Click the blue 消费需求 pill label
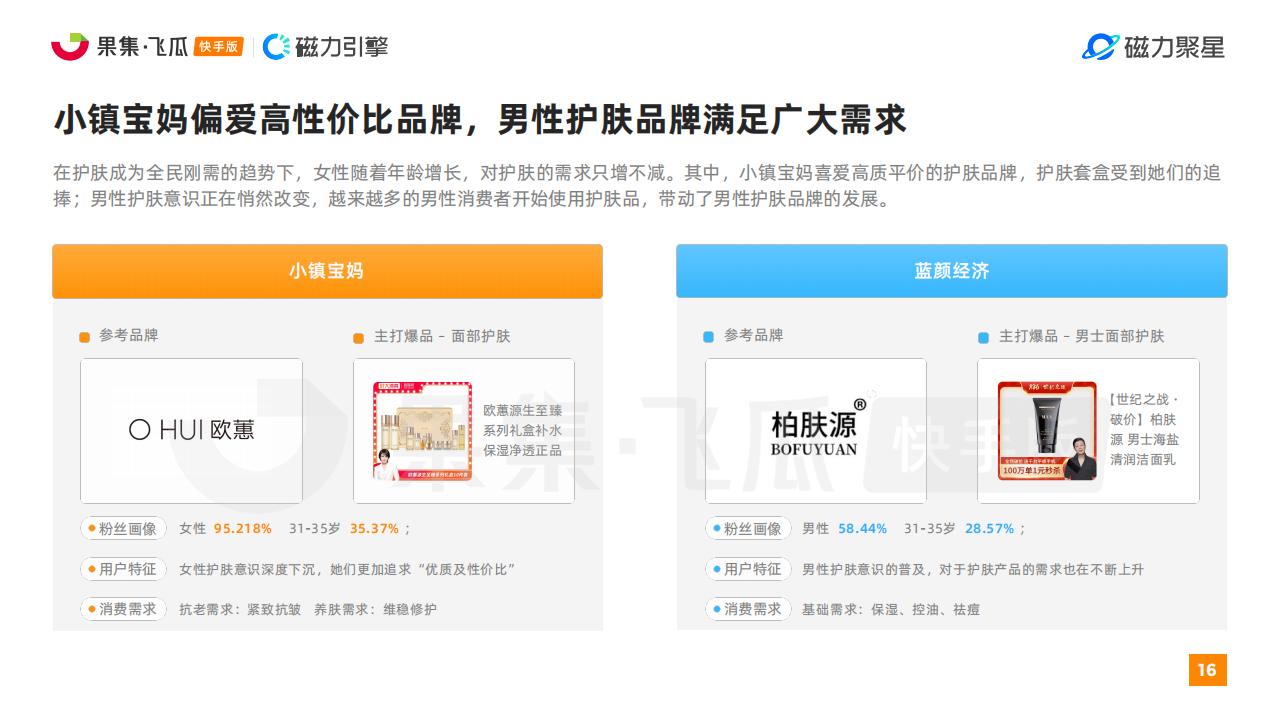The image size is (1280, 720). tap(748, 608)
